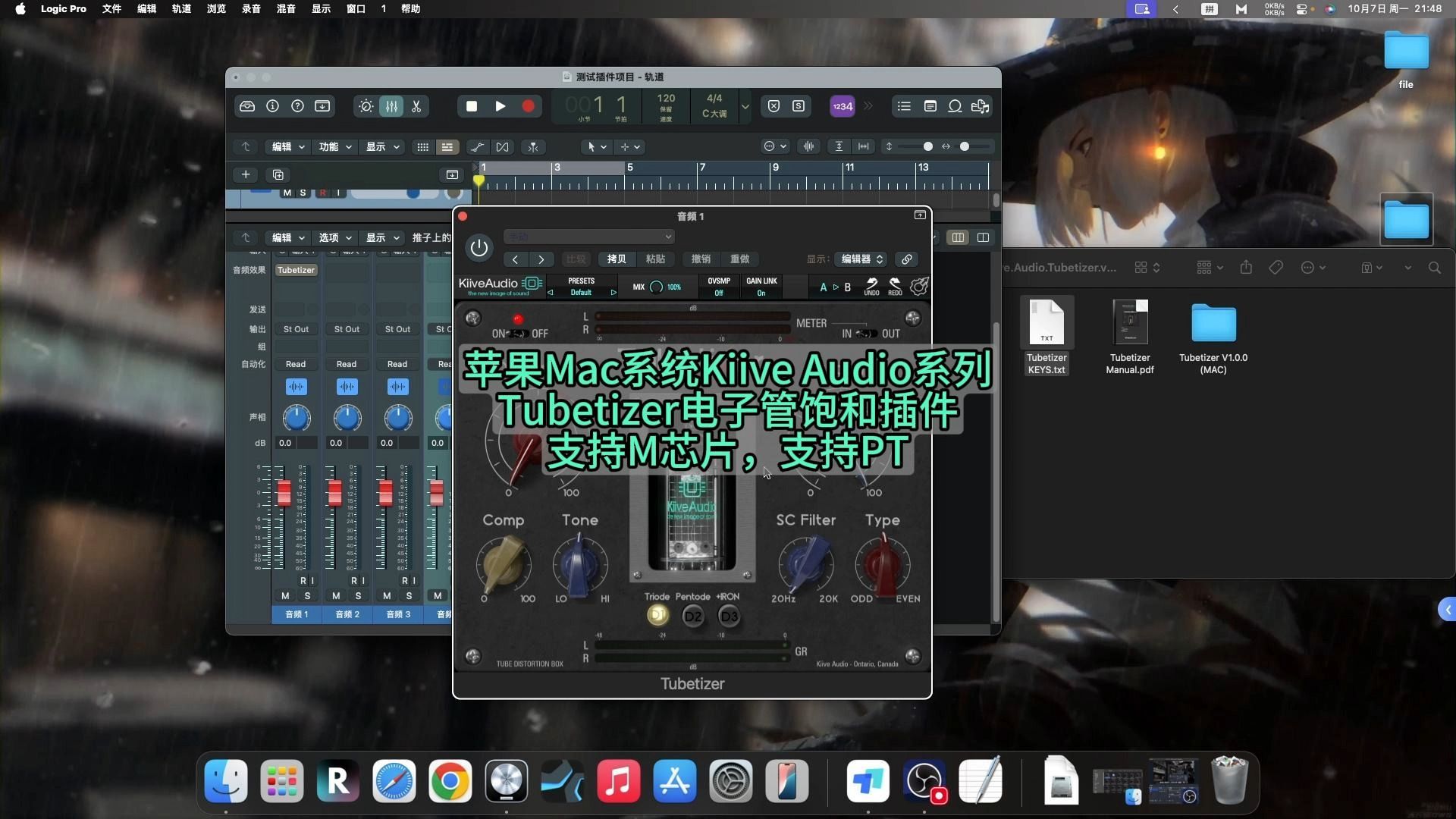This screenshot has height=819, width=1456.
Task: Open OBS from the Dock
Action: [923, 781]
